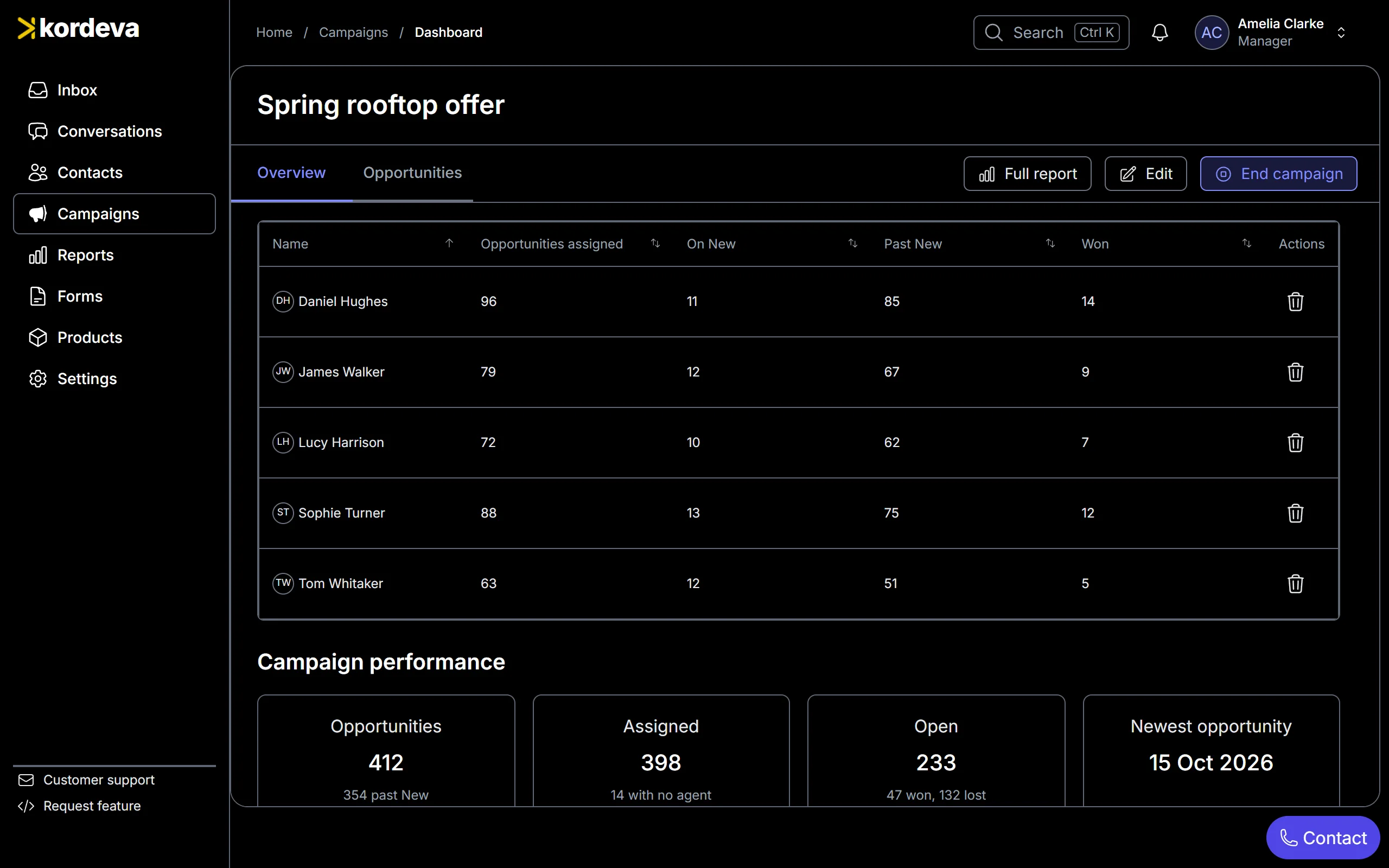Sort by Won column
Screen dimensions: 1389x868
click(1246, 244)
